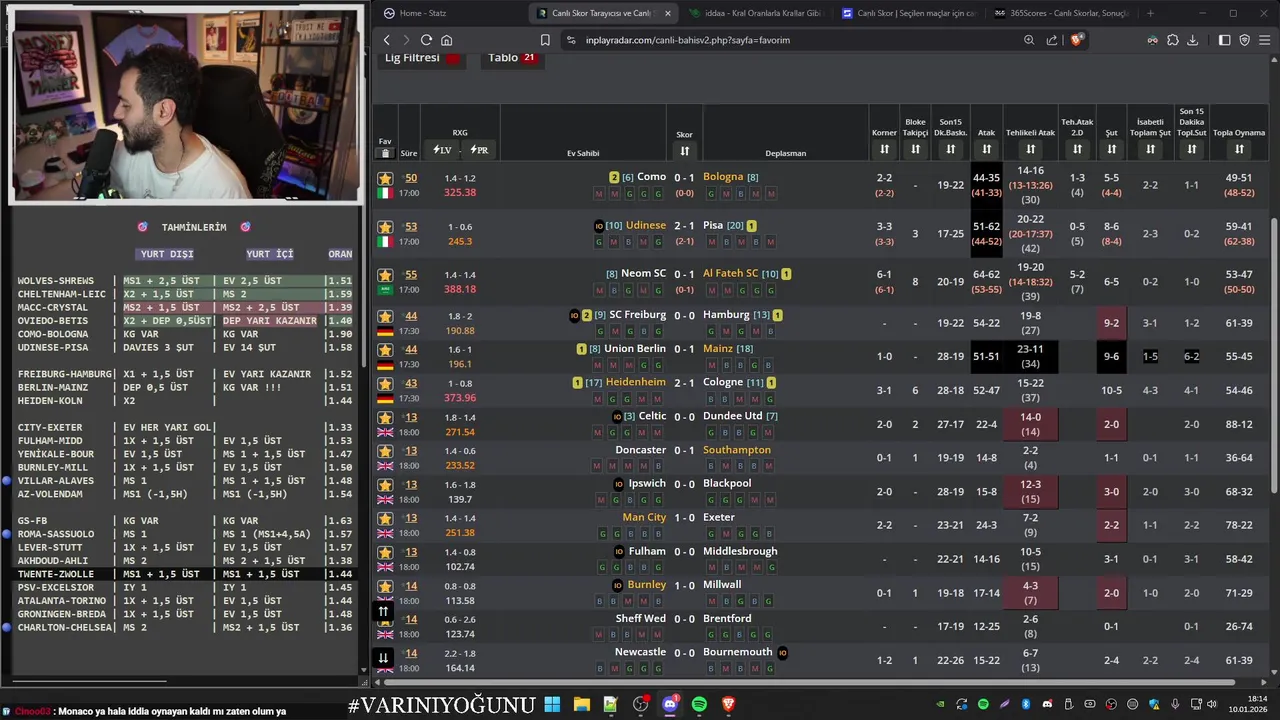Image resolution: width=1280 pixels, height=720 pixels.
Task: Sort by Topla Oynama column
Action: click(x=1239, y=149)
